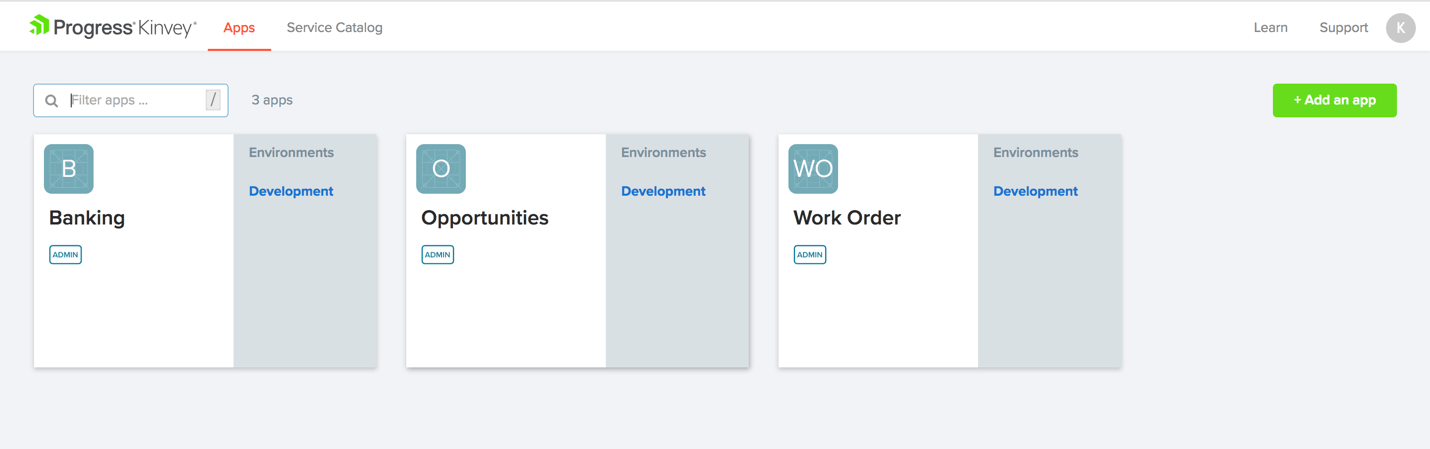Click the ADMIN badge on Banking
Image resolution: width=1430 pixels, height=449 pixels.
65,255
